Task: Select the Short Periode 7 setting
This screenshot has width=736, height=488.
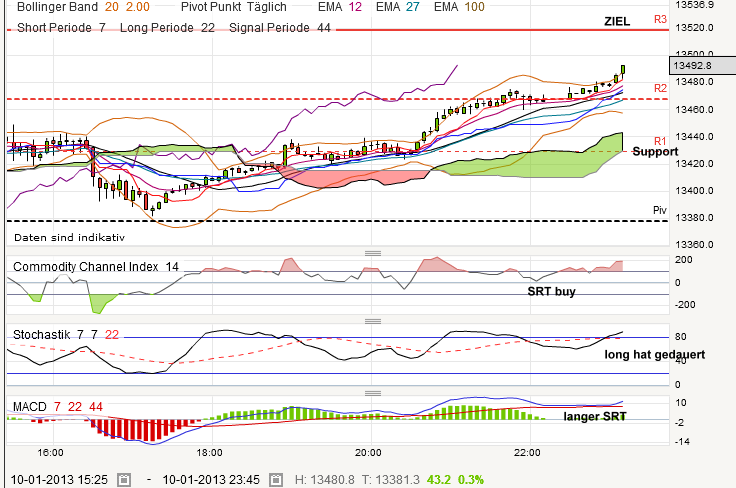Action: click(x=61, y=28)
